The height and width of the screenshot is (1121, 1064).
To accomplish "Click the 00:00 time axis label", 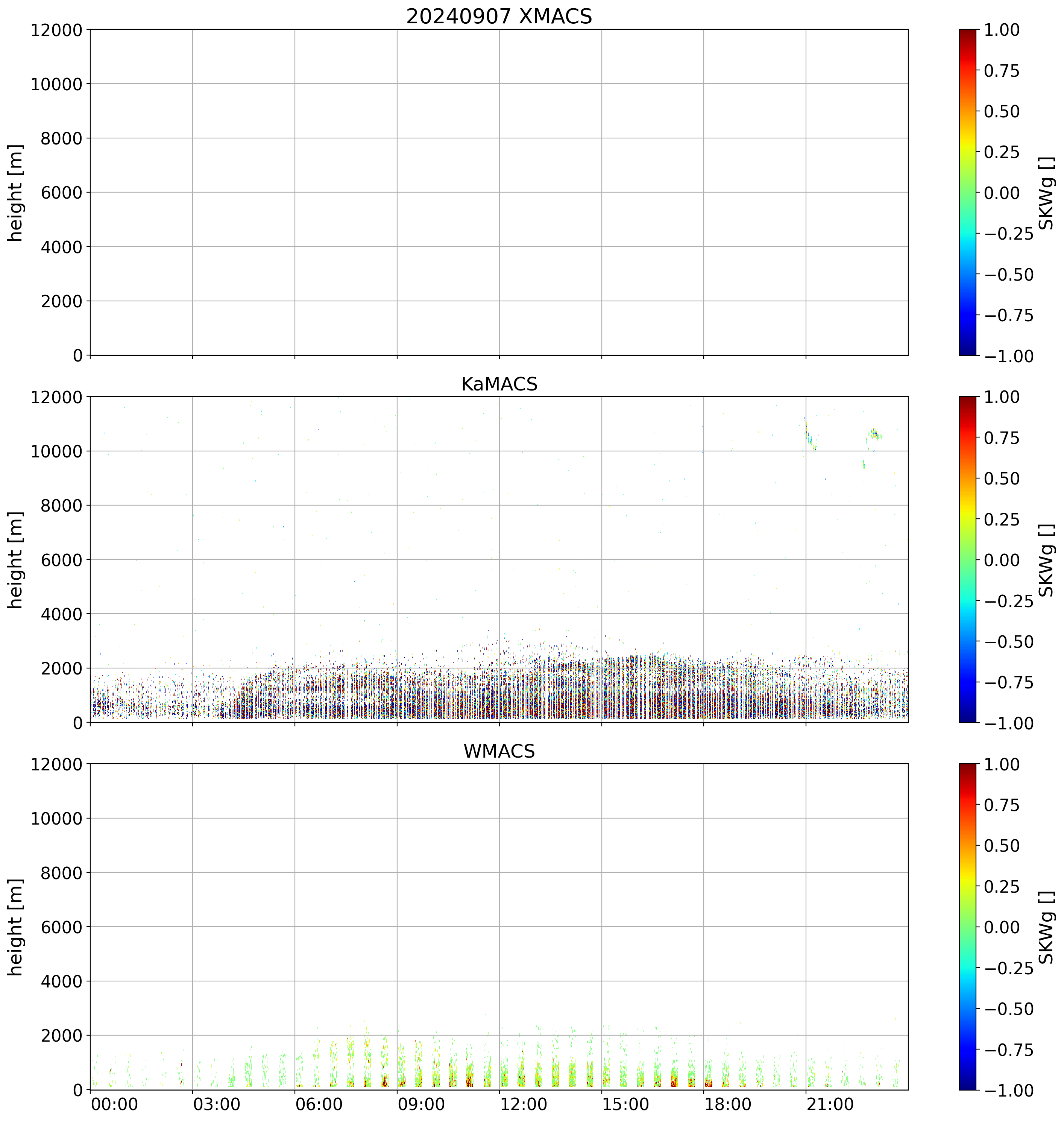I will click(114, 1104).
